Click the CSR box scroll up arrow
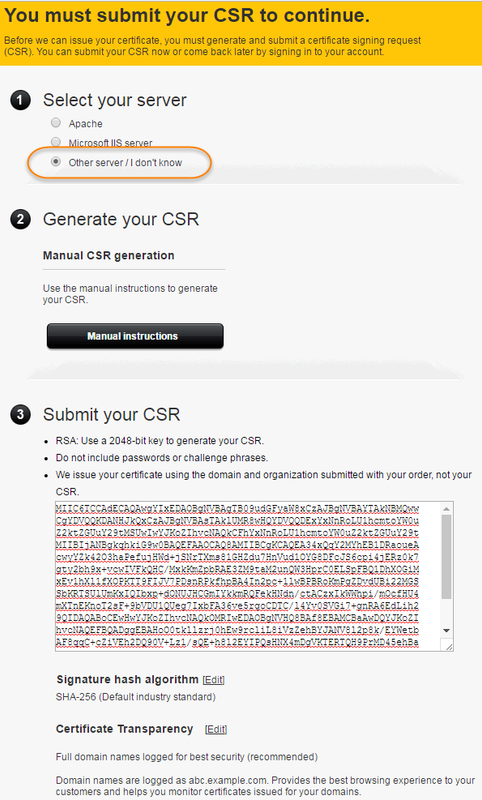482x800 pixels. [447, 509]
